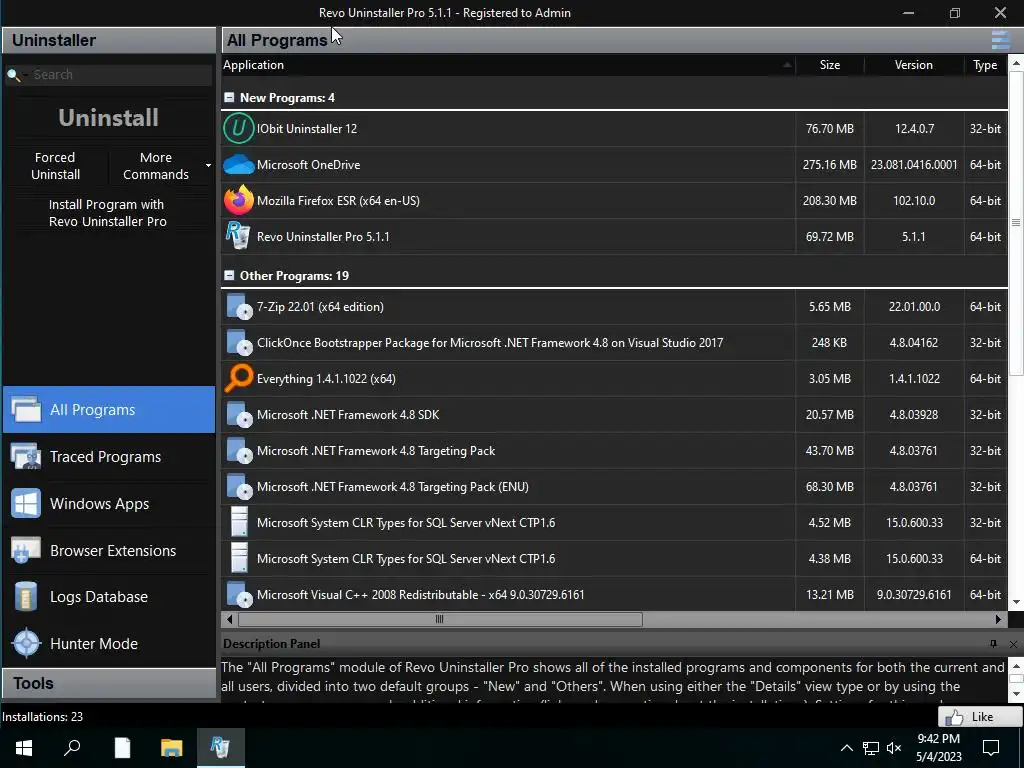Screen dimensions: 1024x768
Task: Click the clock showing 9:42 PM
Action: [938, 739]
